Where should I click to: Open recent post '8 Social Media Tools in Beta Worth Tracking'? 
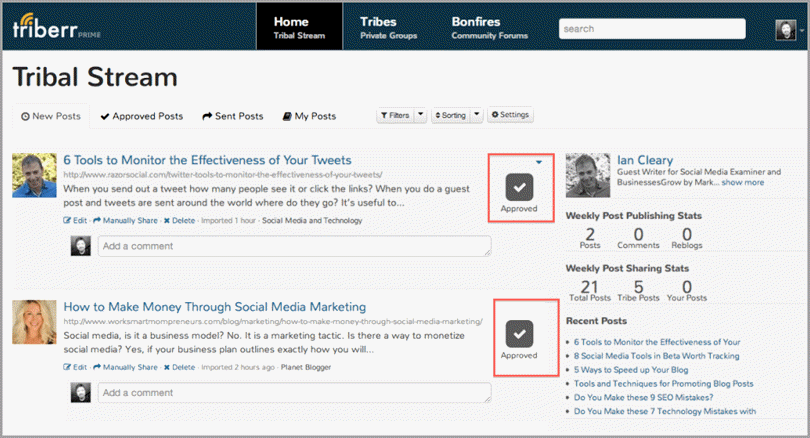pos(657,356)
